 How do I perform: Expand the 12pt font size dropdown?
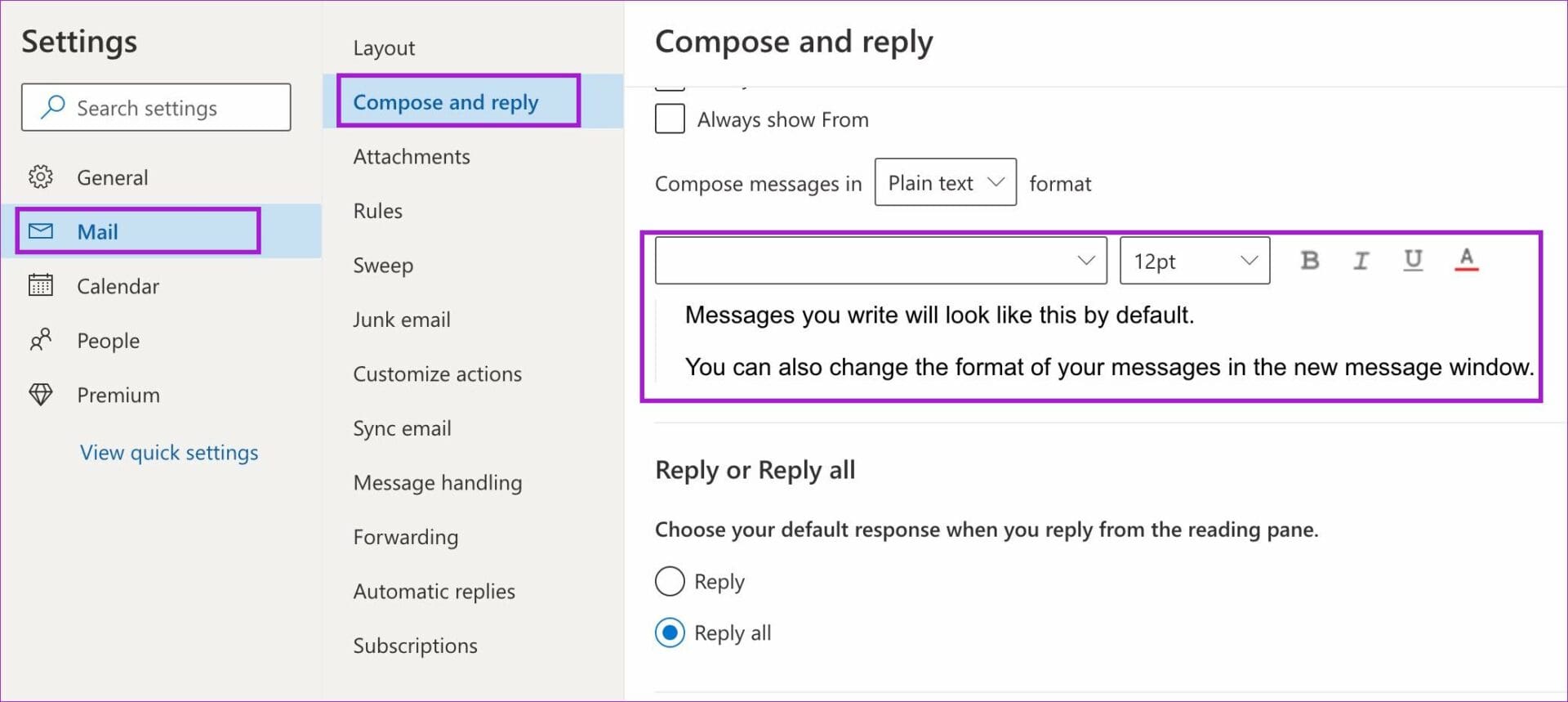pyautogui.click(x=1194, y=262)
